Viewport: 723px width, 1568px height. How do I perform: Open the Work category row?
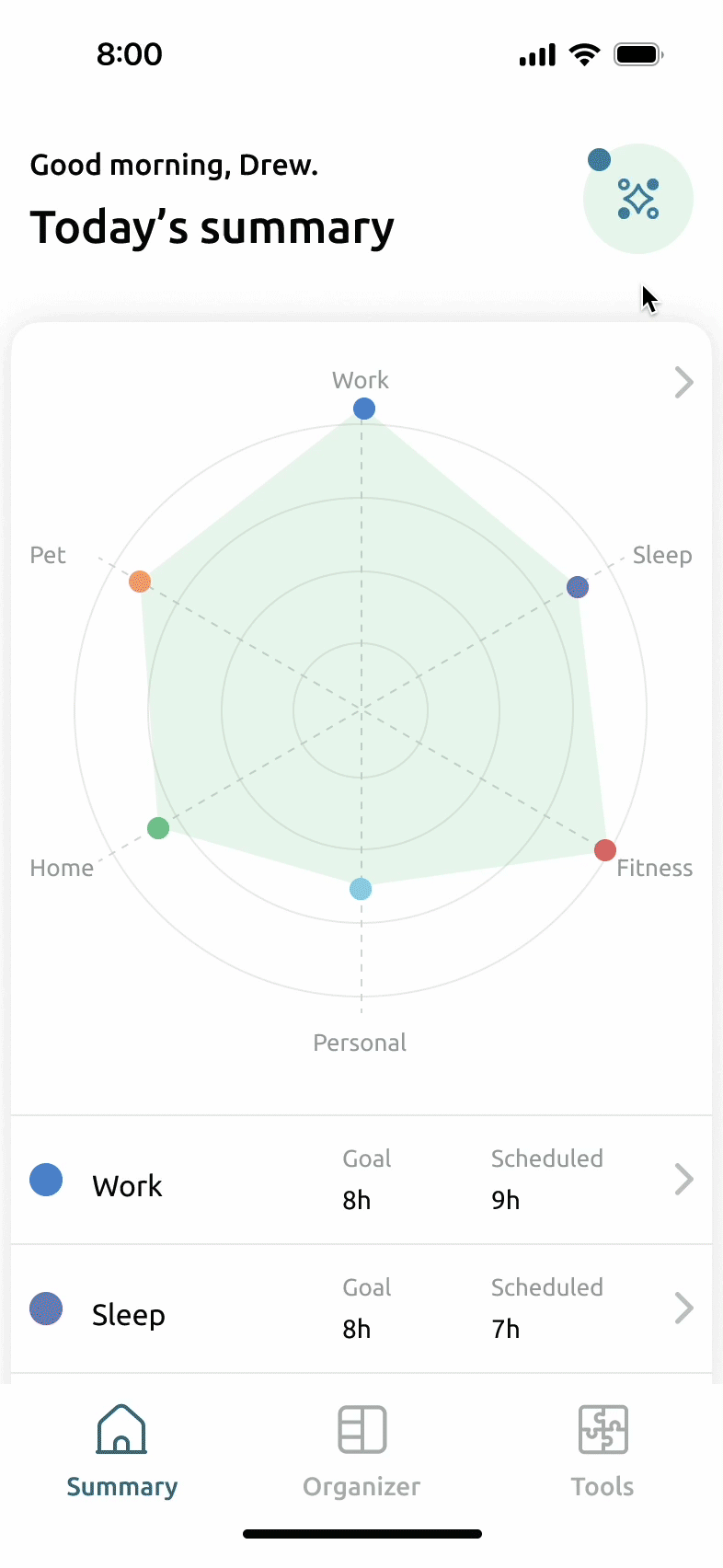click(361, 1180)
